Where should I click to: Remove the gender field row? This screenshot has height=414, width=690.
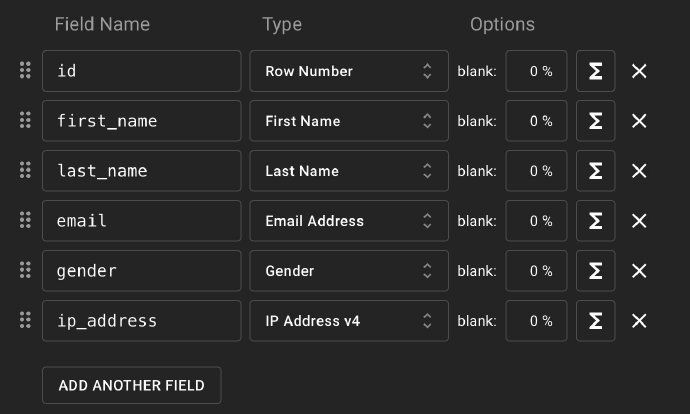click(639, 271)
